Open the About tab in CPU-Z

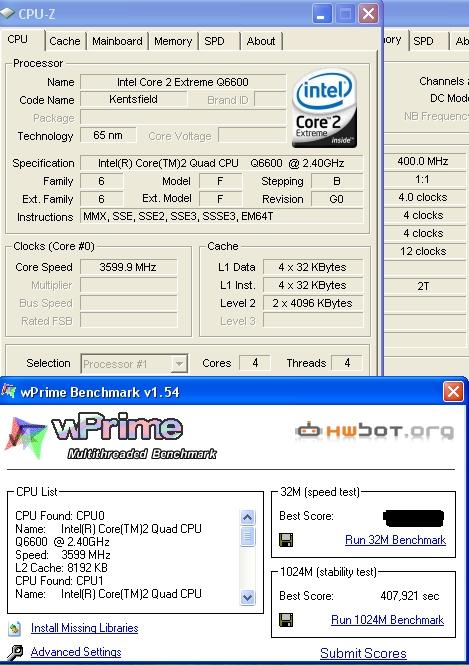click(261, 41)
